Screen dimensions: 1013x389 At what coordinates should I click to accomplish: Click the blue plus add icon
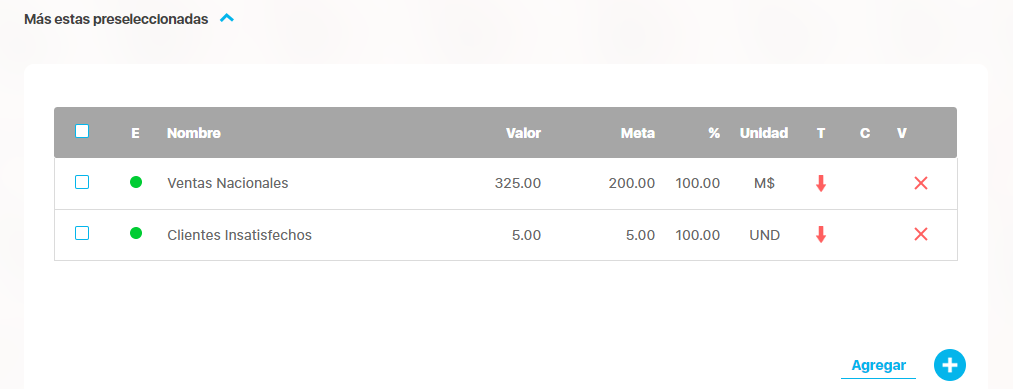tap(950, 366)
